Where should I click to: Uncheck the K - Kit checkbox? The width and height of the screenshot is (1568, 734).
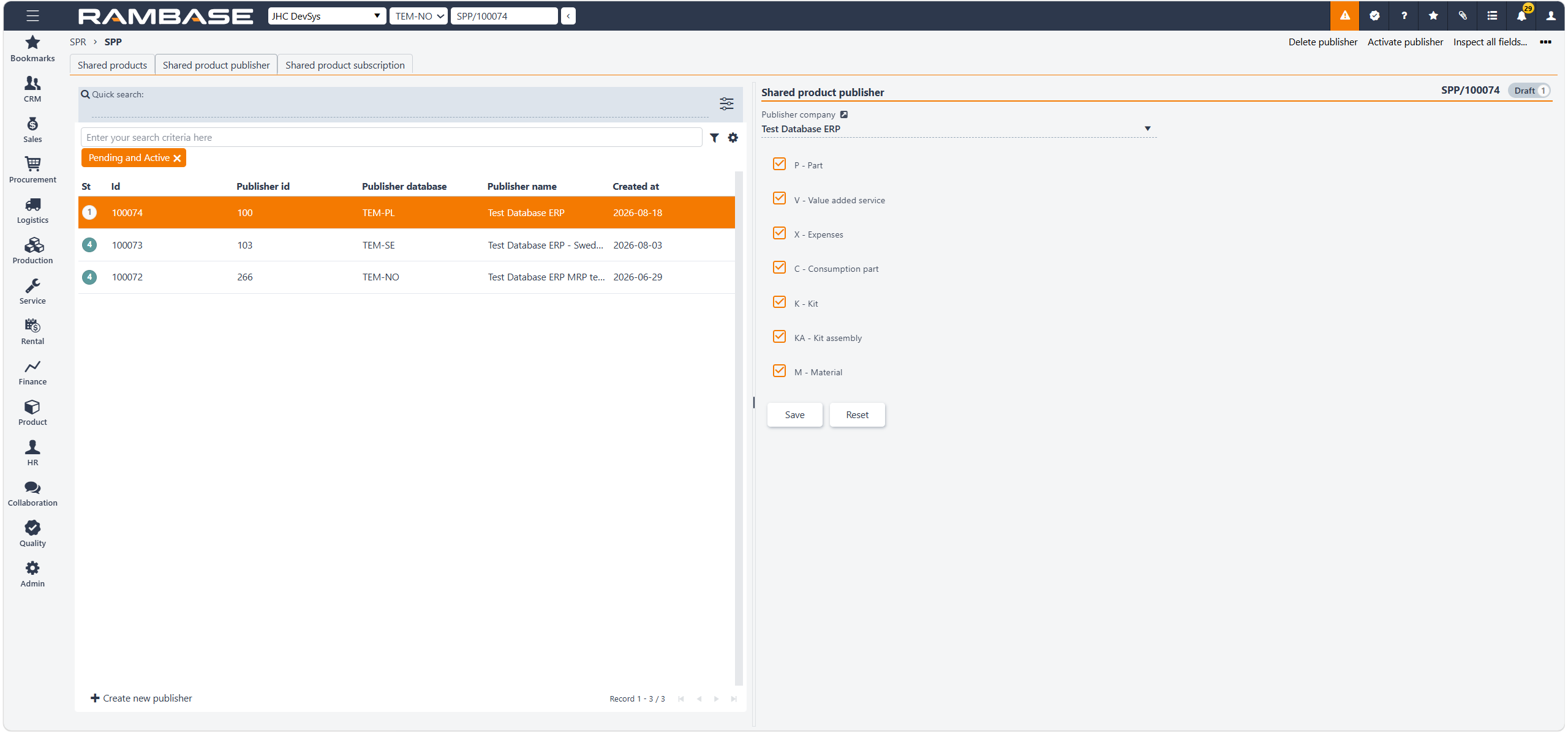[779, 302]
